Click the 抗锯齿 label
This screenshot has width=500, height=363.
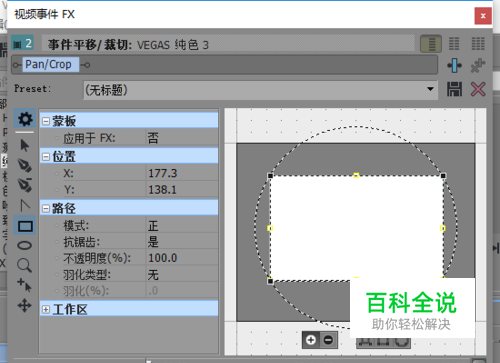(x=82, y=242)
